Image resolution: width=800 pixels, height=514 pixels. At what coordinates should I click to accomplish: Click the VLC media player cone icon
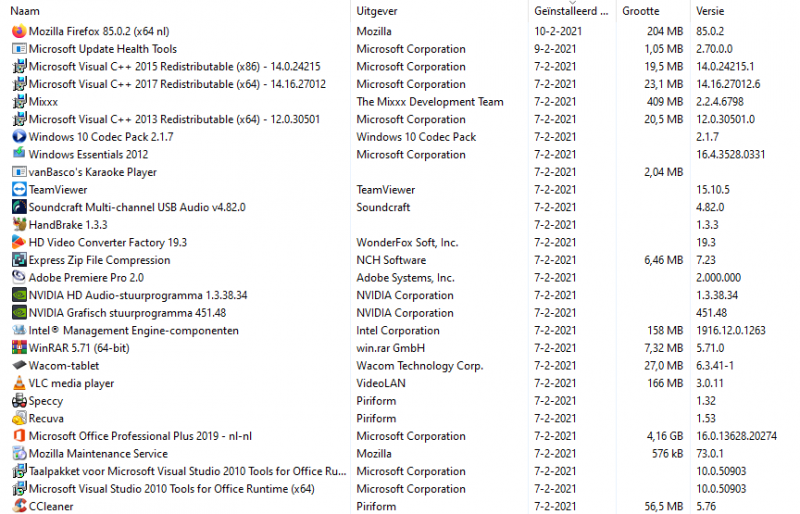pyautogui.click(x=19, y=383)
